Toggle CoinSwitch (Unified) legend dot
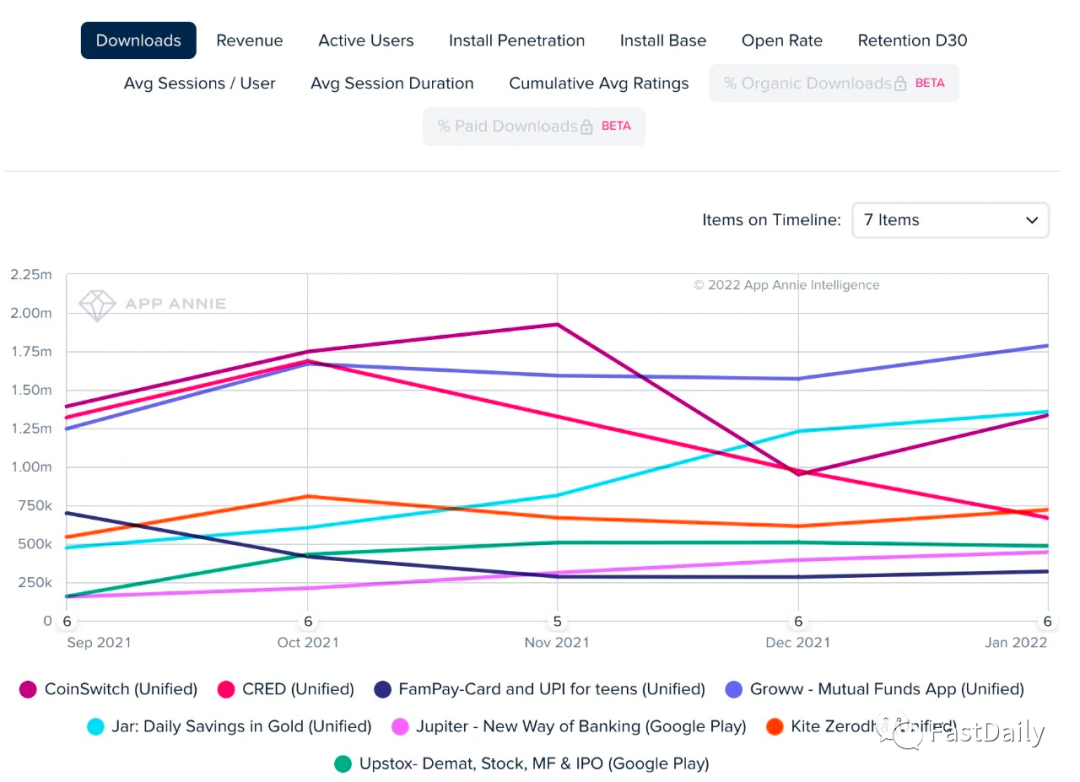Viewport: 1080px width, 782px height. pos(28,690)
